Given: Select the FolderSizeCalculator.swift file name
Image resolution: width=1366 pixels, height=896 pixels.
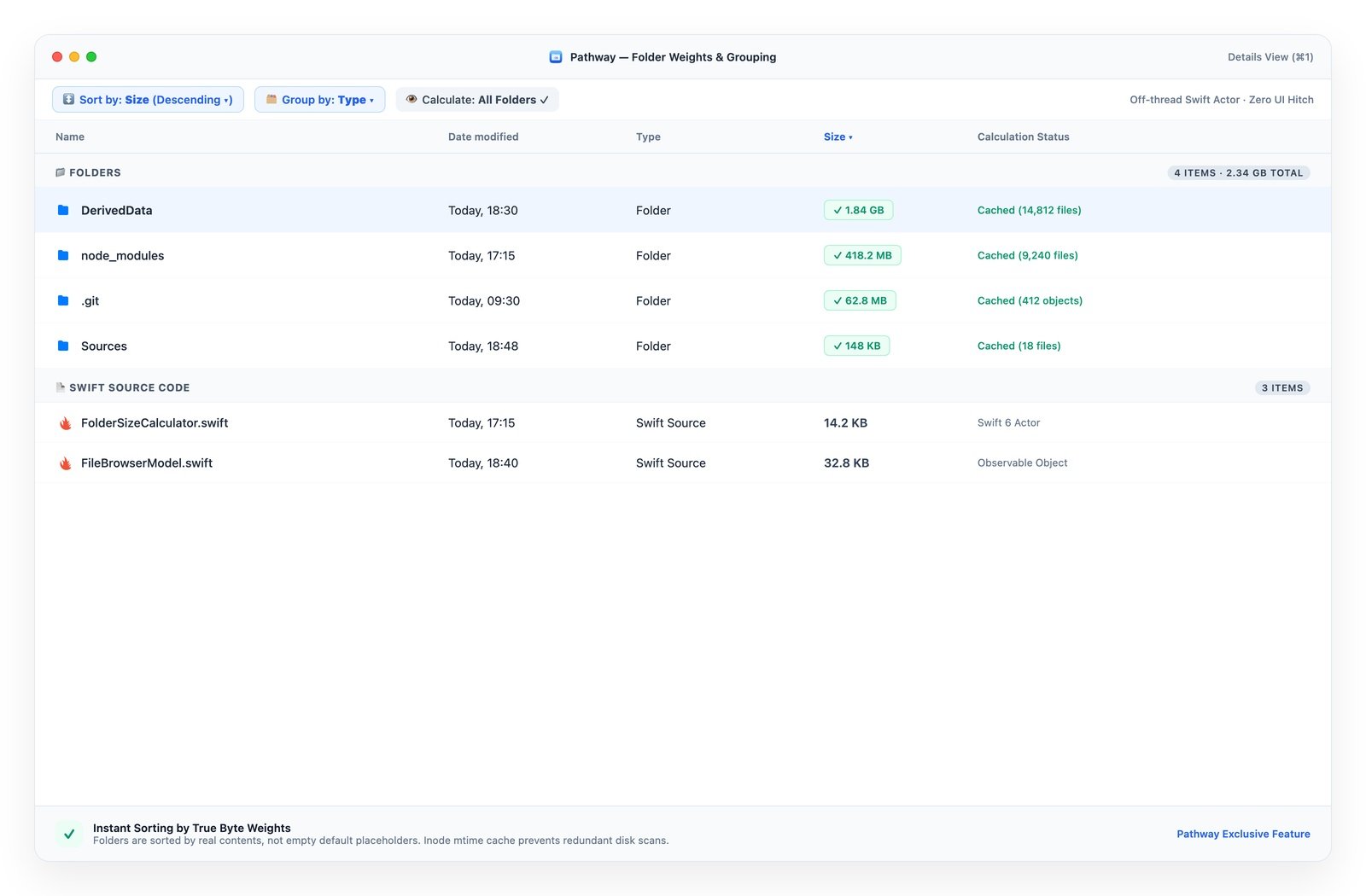Looking at the screenshot, I should (155, 423).
